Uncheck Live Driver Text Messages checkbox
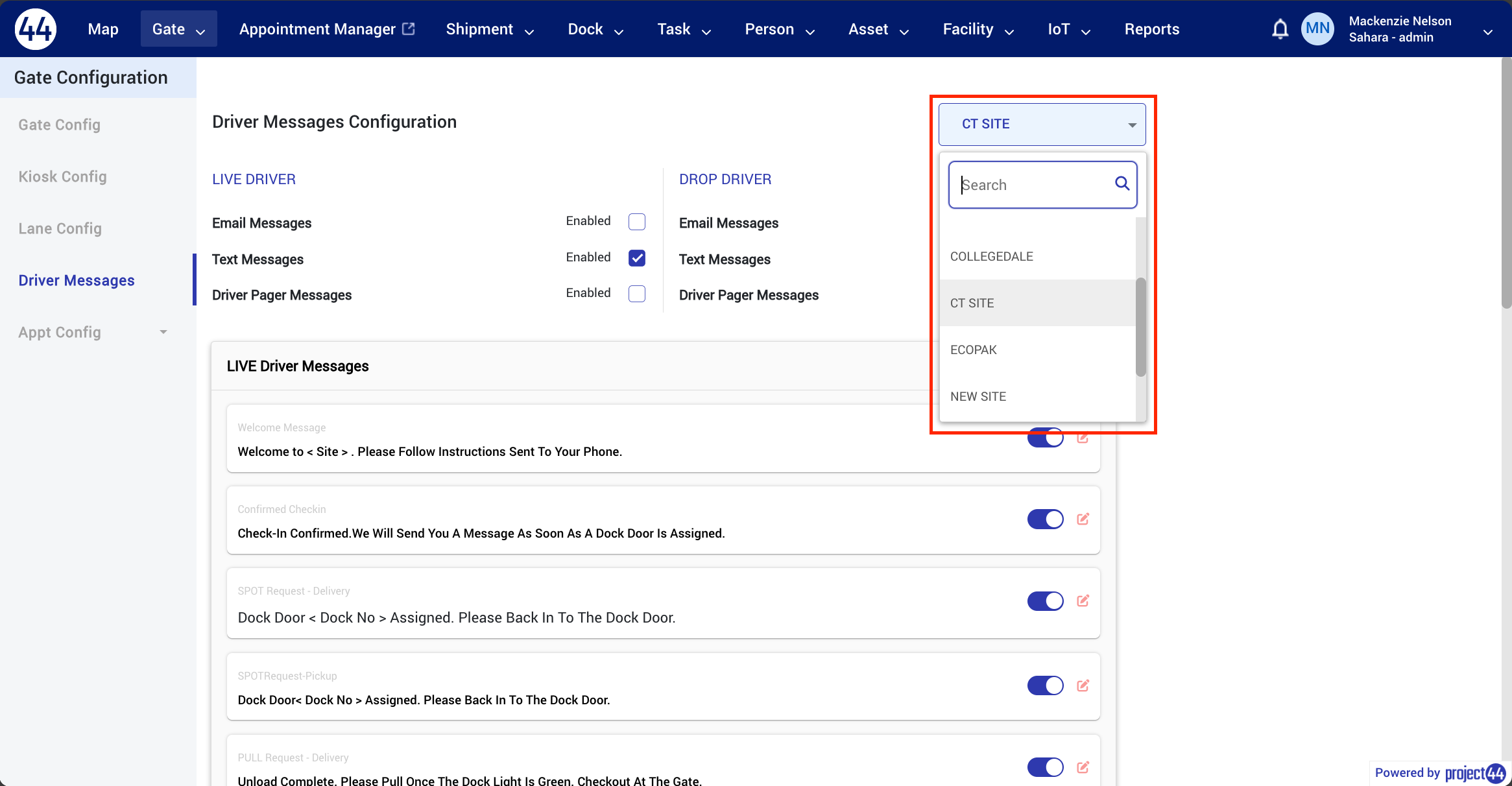This screenshot has height=786, width=1512. click(x=637, y=258)
